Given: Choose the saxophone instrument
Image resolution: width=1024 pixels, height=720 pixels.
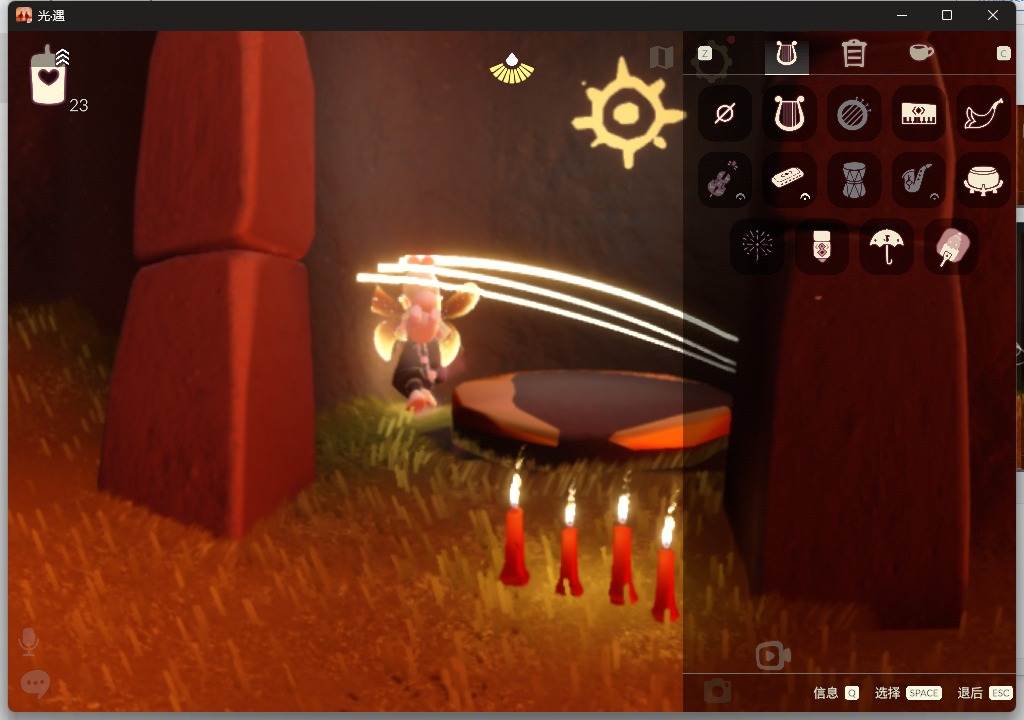Looking at the screenshot, I should coord(918,180).
